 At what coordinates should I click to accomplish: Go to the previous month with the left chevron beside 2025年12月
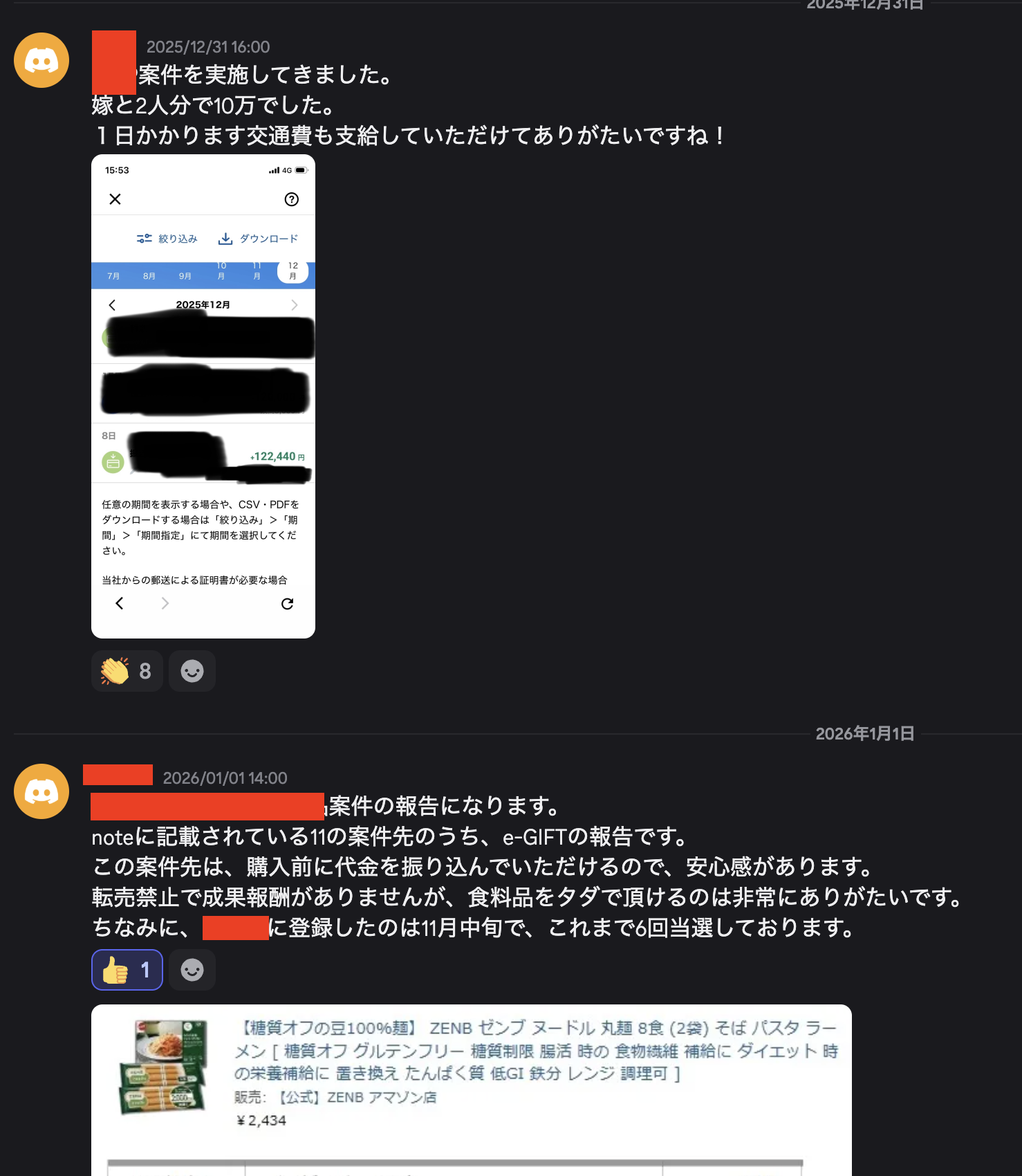(112, 305)
